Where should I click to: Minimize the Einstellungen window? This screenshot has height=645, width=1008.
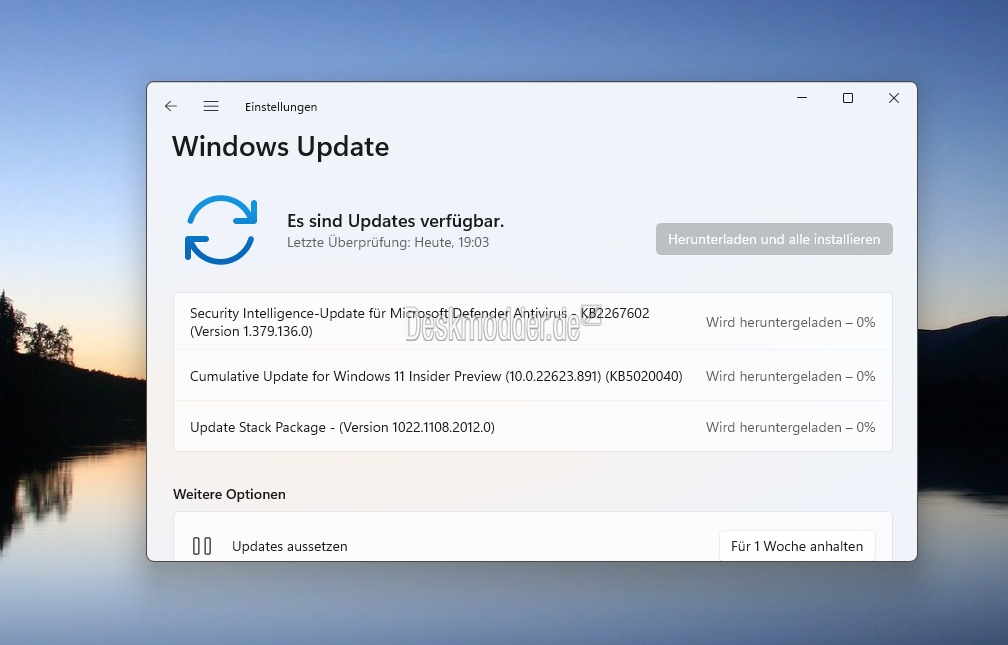(x=802, y=98)
